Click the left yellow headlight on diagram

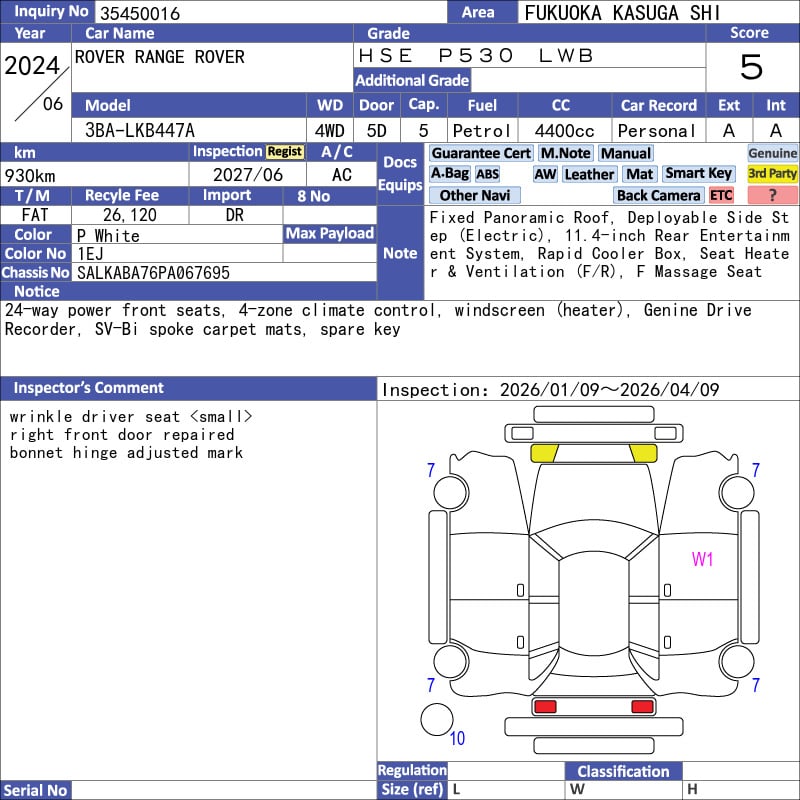544,453
